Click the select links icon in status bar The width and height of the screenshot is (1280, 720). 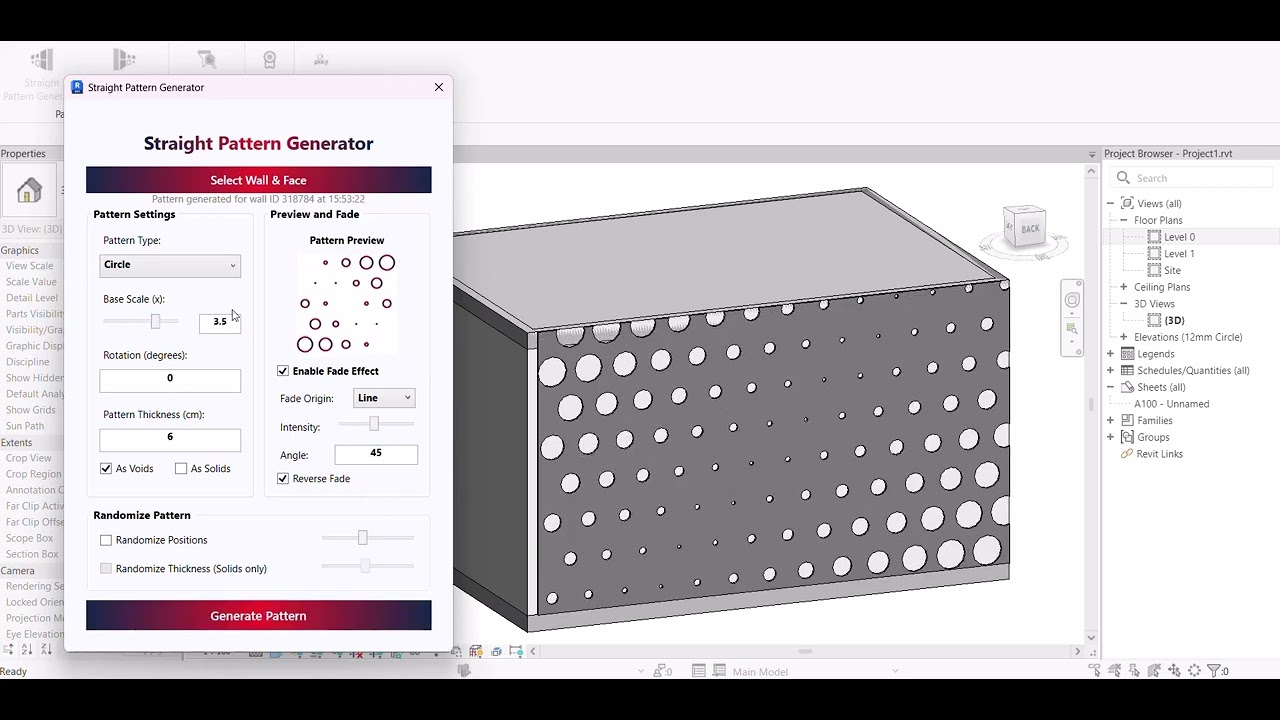click(1095, 671)
